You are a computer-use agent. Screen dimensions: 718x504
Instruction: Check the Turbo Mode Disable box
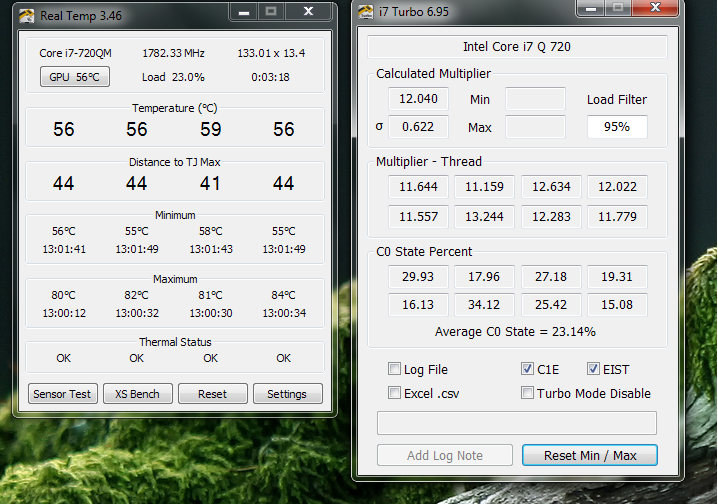point(527,393)
